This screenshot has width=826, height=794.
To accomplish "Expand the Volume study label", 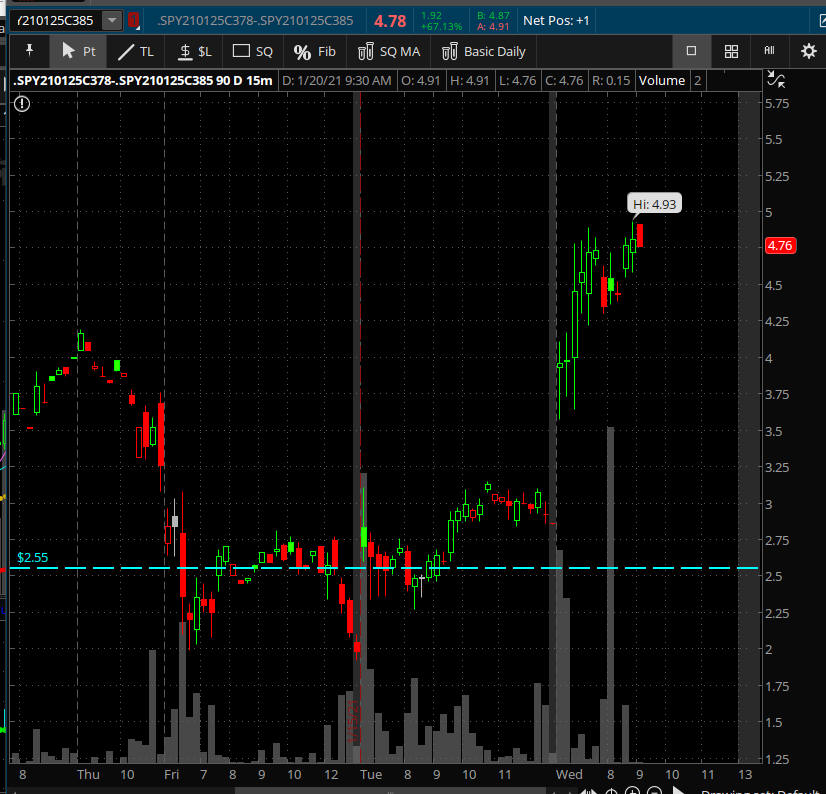I will click(661, 80).
